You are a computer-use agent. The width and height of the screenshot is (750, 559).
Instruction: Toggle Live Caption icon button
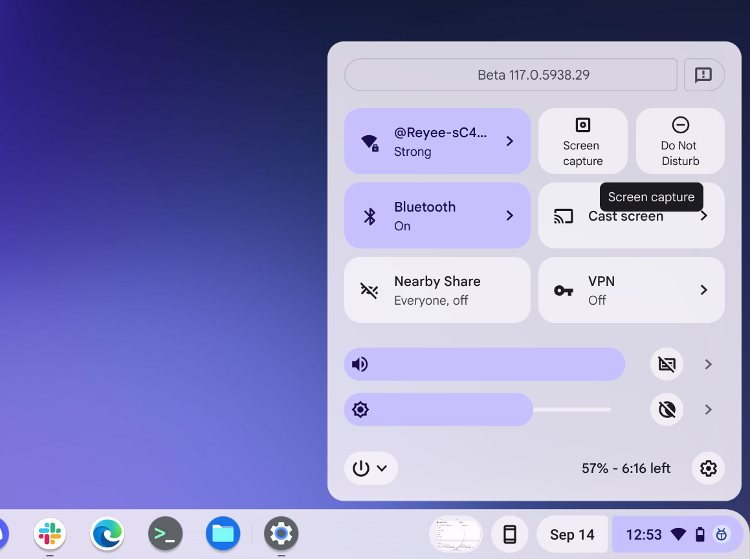point(667,364)
